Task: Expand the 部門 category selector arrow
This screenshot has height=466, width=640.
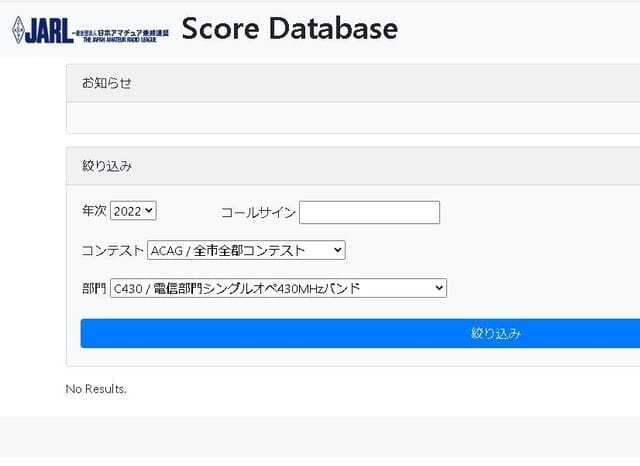Action: [438, 288]
